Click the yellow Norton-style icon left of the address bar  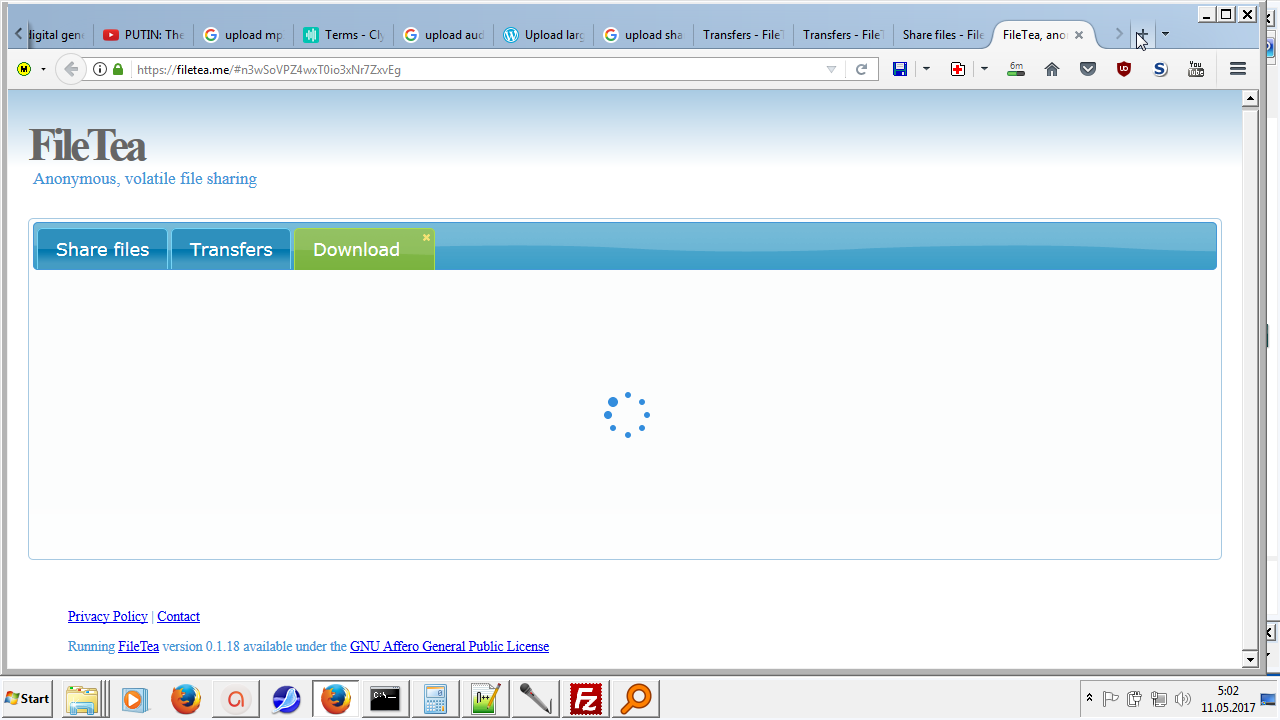pos(24,69)
